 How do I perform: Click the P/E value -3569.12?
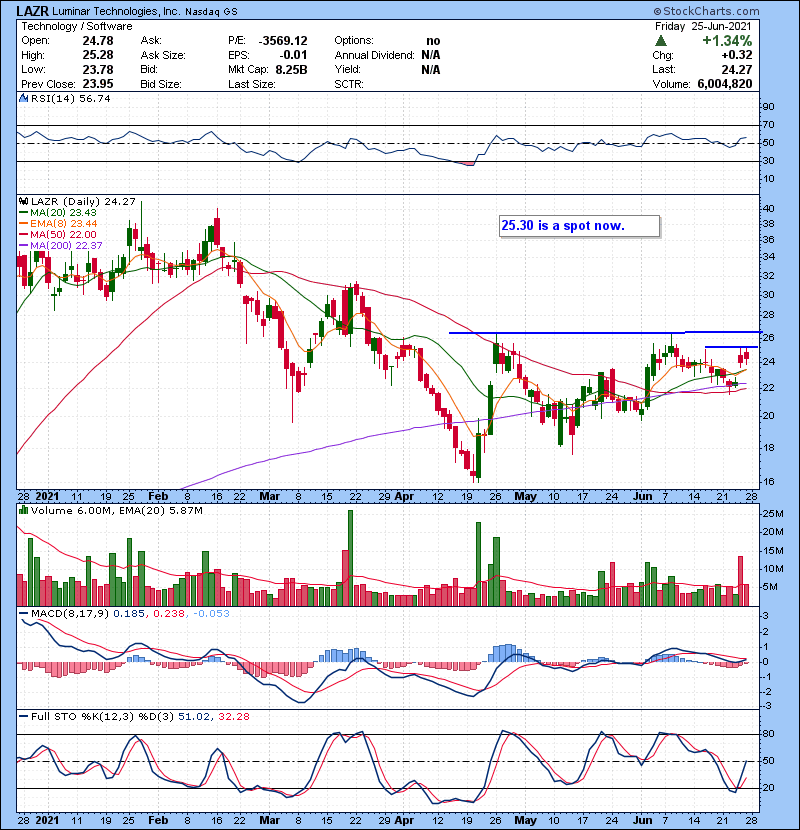(283, 41)
